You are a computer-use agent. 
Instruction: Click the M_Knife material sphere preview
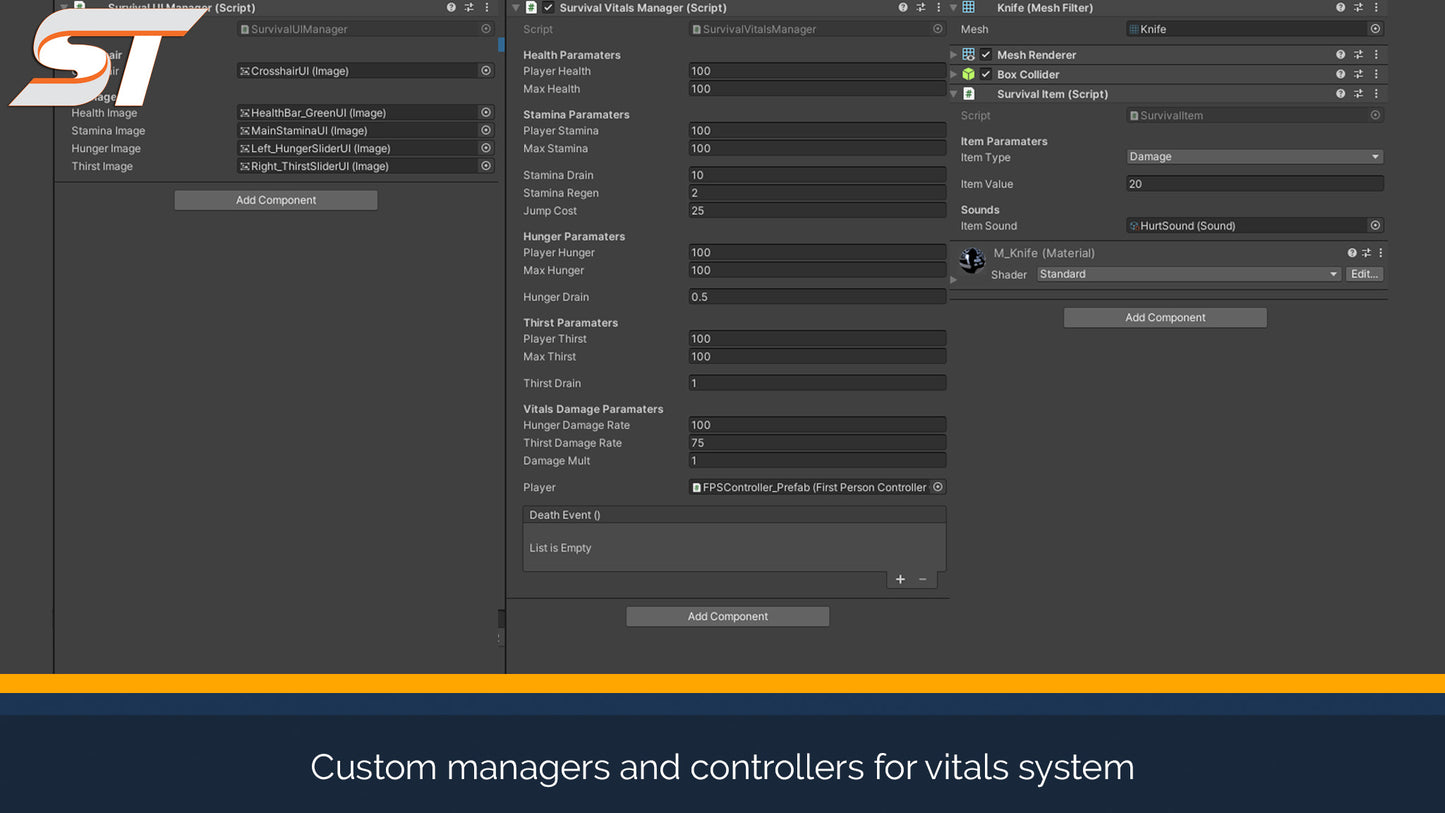(971, 261)
